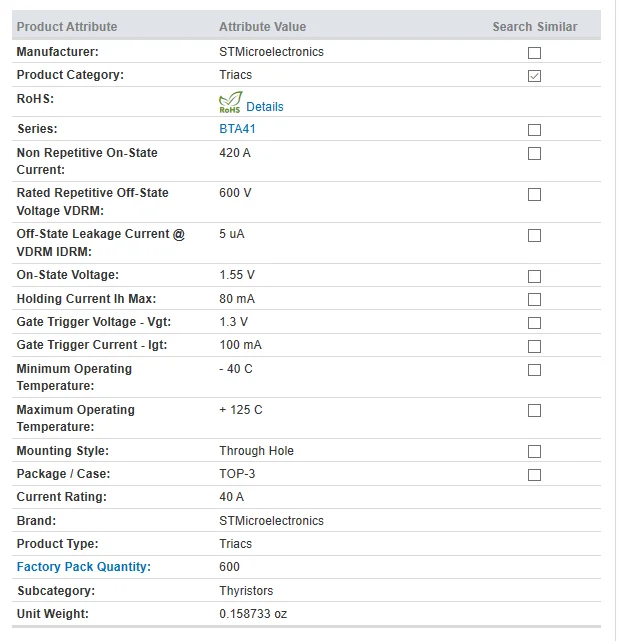Tick the Minimum Operating Temperature checkbox
This screenshot has height=641, width=619.
[x=534, y=370]
